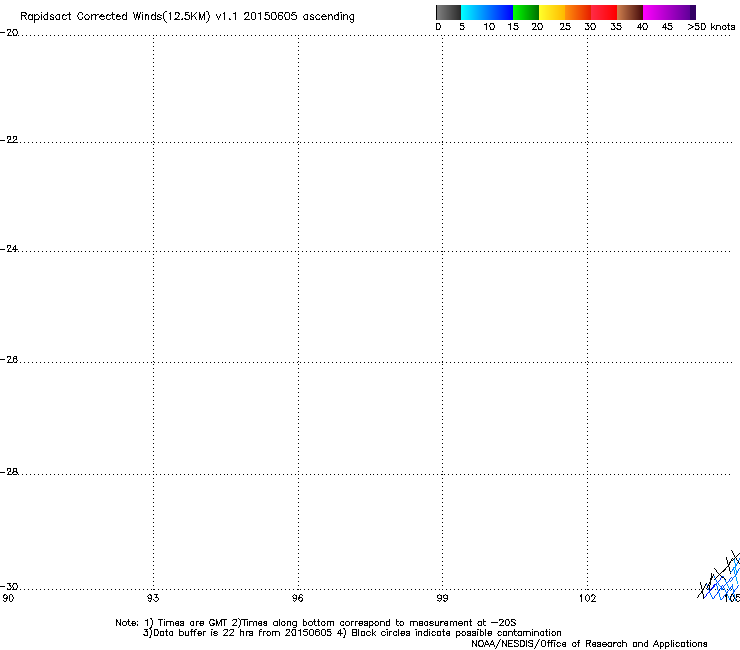Click the longitude label '99'
Screen dimensions: 740x650
click(442, 599)
